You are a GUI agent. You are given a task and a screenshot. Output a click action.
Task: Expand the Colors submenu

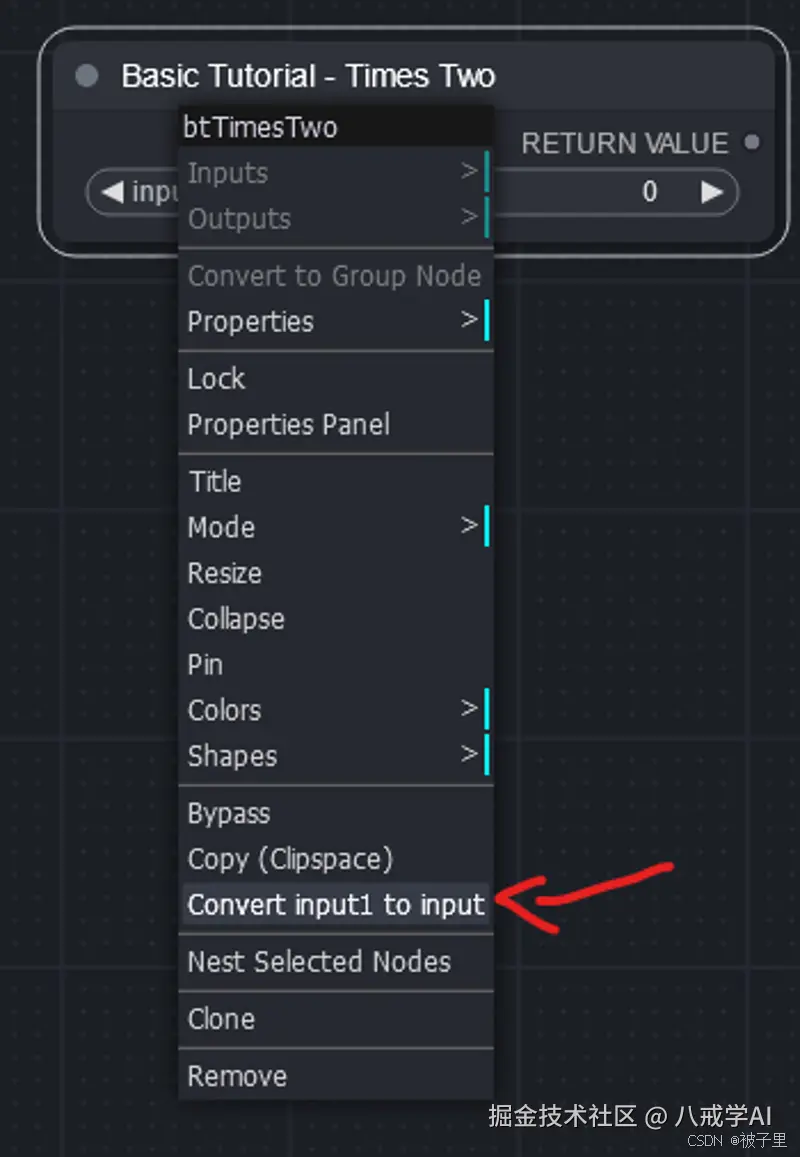(335, 710)
